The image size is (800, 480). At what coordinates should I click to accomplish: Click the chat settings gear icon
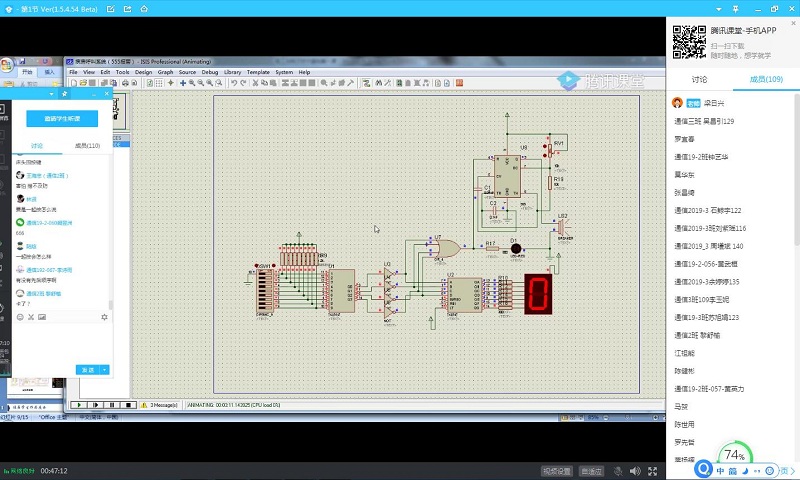(104, 317)
